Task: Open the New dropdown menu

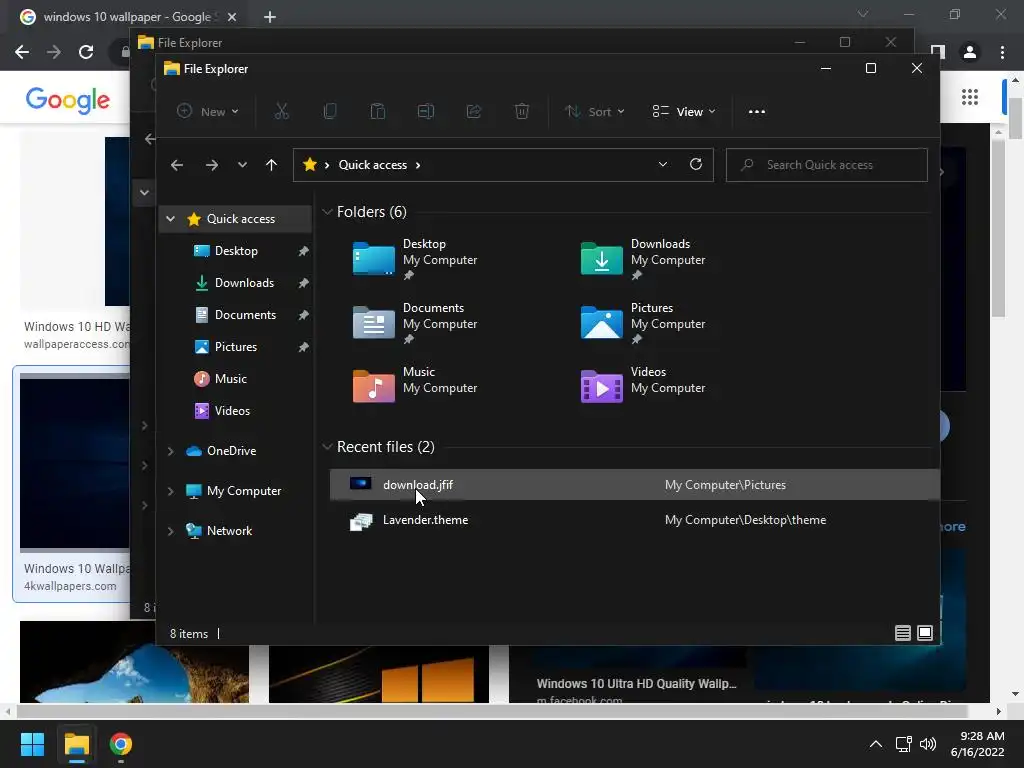Action: point(208,112)
